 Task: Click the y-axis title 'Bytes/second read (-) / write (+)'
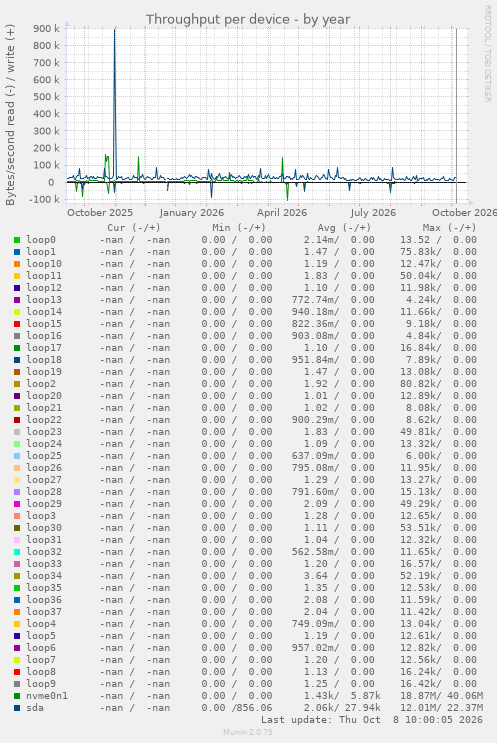[x=10, y=115]
